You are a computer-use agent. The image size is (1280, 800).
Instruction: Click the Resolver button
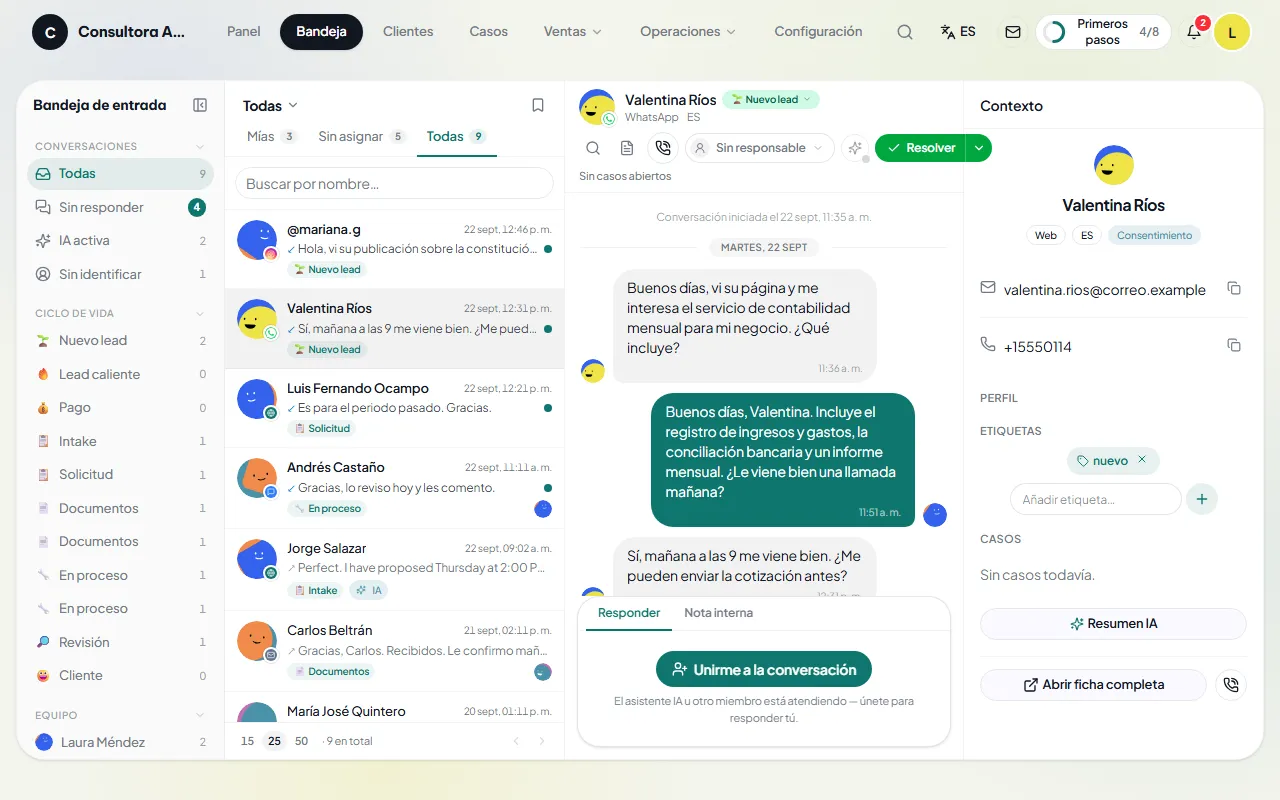pyautogui.click(x=921, y=148)
